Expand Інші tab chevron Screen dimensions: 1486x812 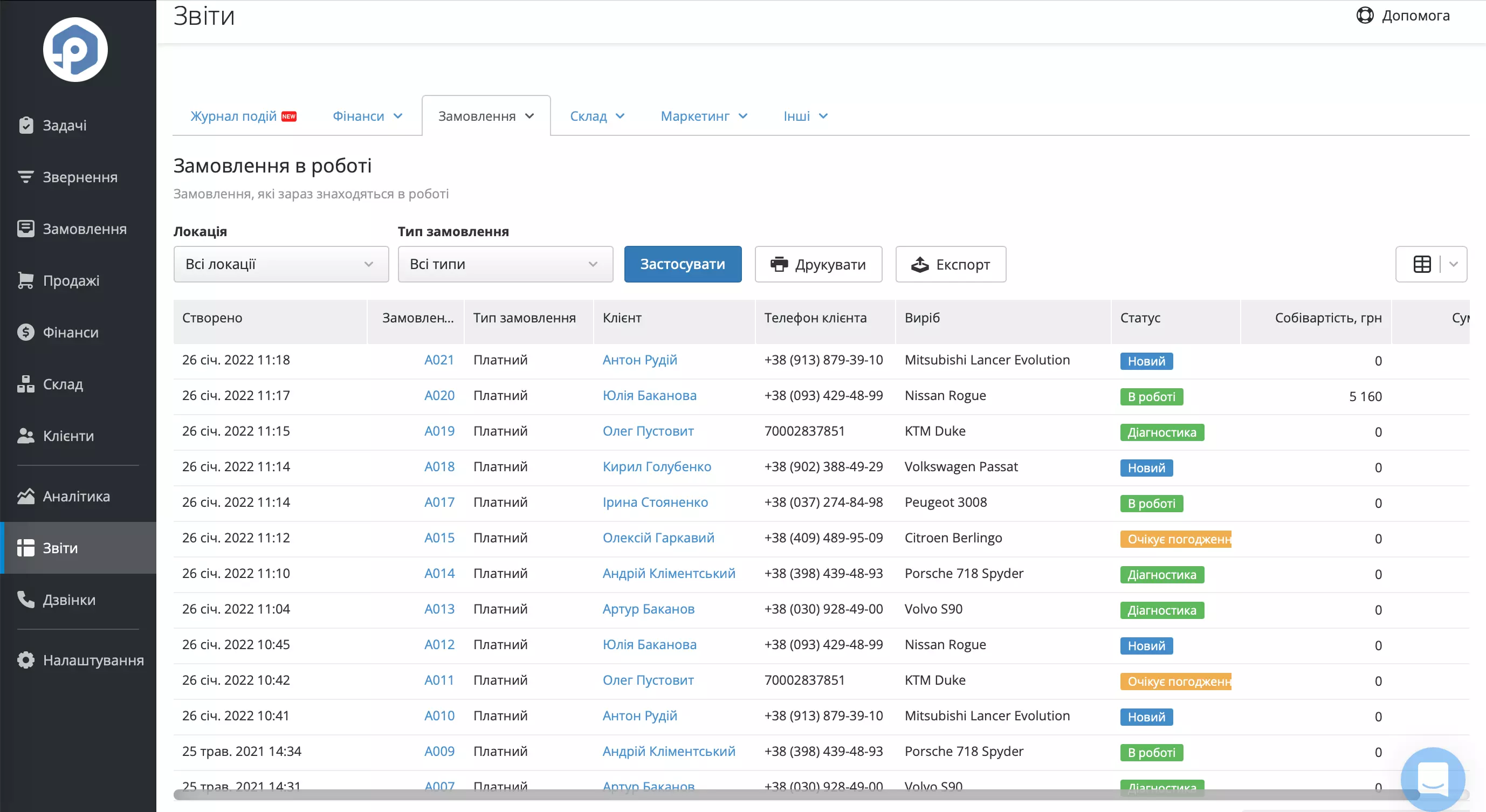click(823, 116)
